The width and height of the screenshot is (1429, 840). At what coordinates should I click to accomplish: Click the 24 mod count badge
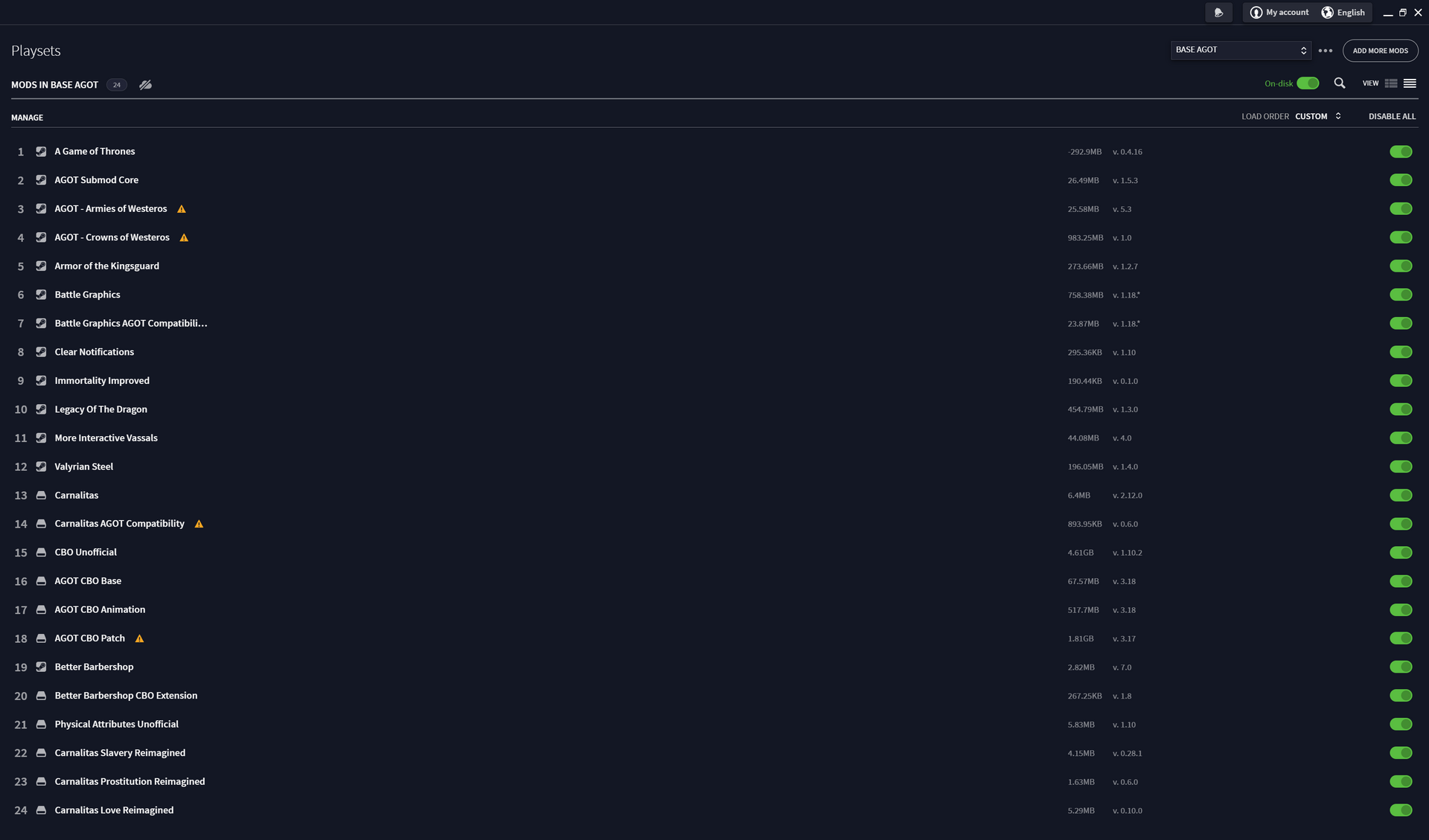[117, 85]
